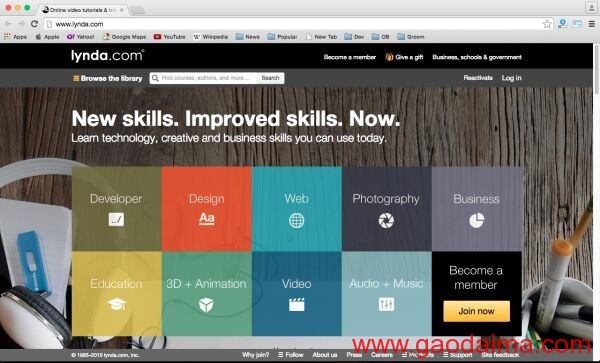
Task: Click the Design Aa typography icon
Action: point(207,219)
